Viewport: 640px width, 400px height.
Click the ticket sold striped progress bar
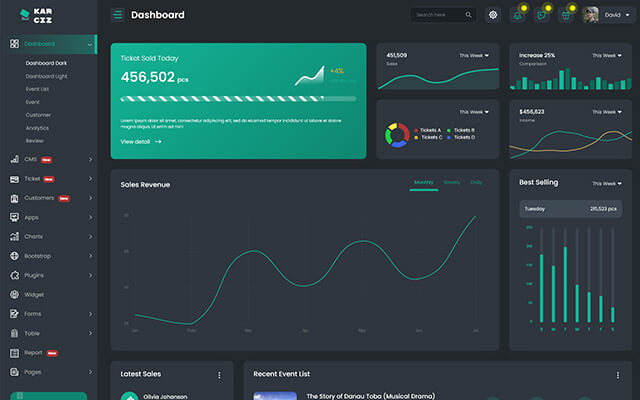238,99
